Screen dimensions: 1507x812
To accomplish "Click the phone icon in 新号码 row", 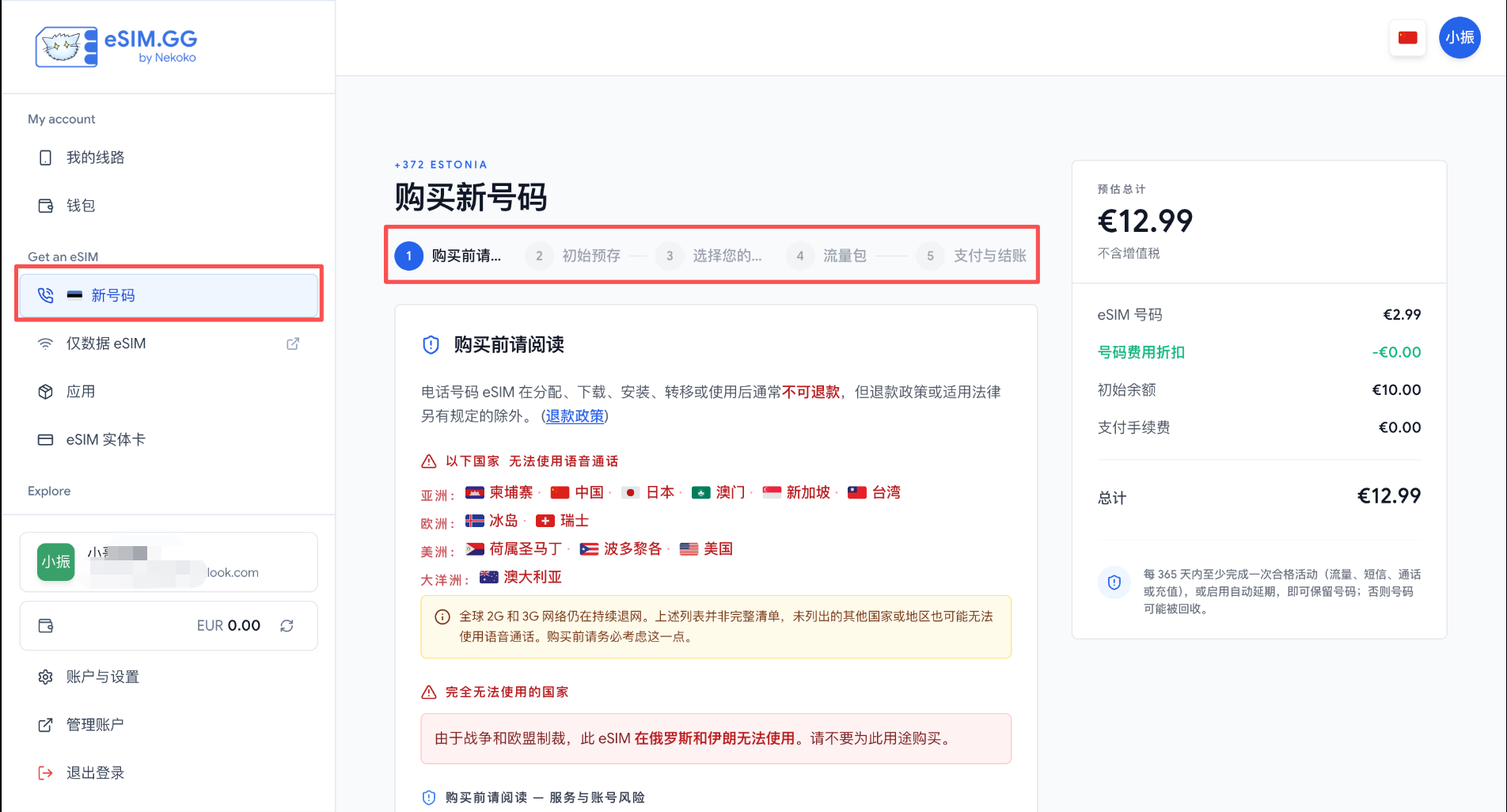I will tap(46, 295).
